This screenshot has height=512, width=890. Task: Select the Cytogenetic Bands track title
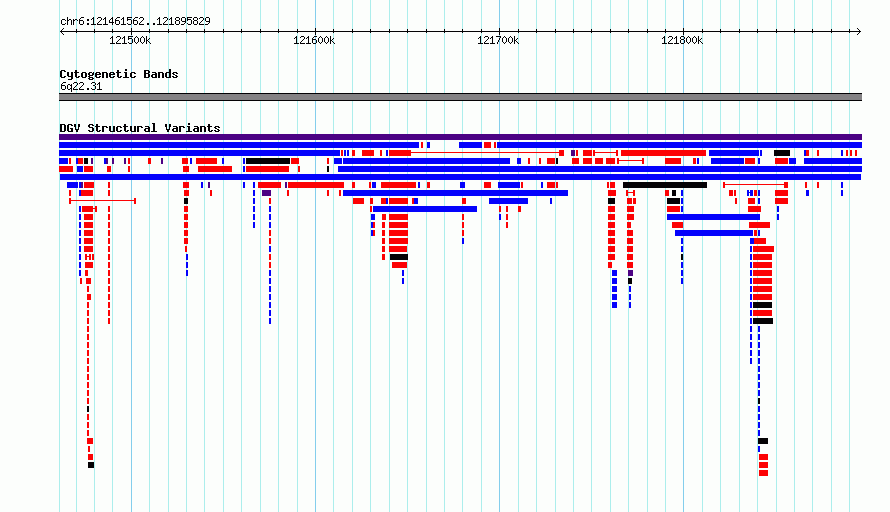tap(119, 74)
